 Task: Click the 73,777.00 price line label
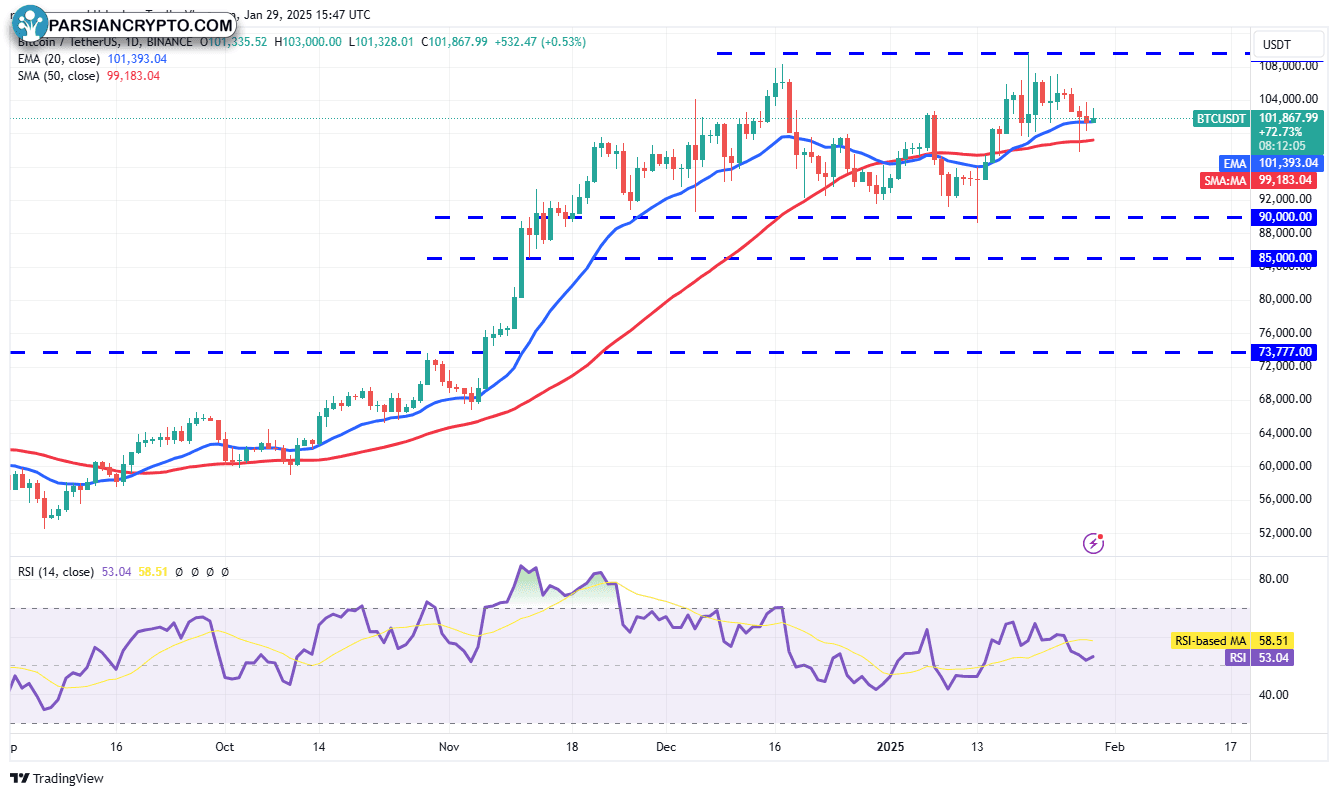point(1286,352)
